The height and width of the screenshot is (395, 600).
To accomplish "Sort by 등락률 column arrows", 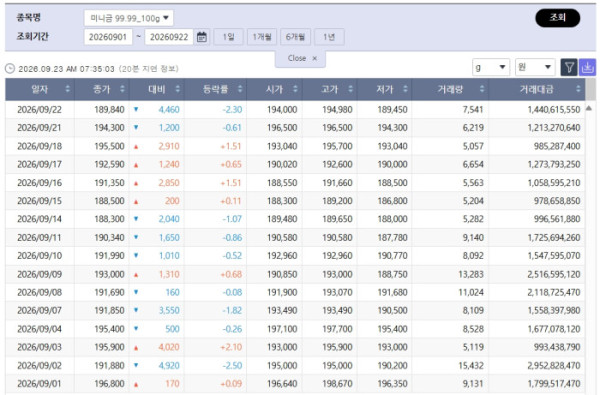I will (240, 89).
